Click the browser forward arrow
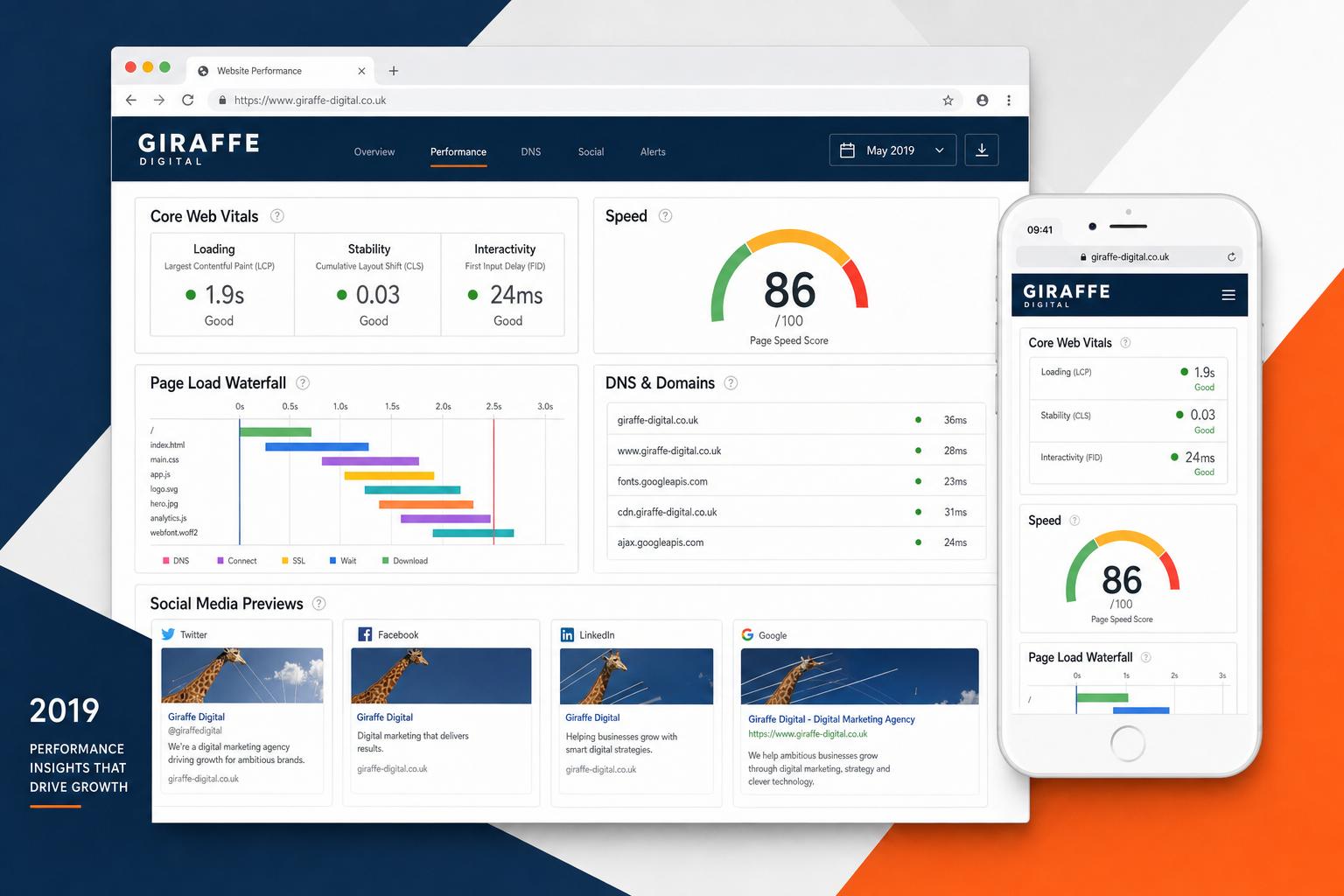This screenshot has width=1344, height=896. click(159, 101)
